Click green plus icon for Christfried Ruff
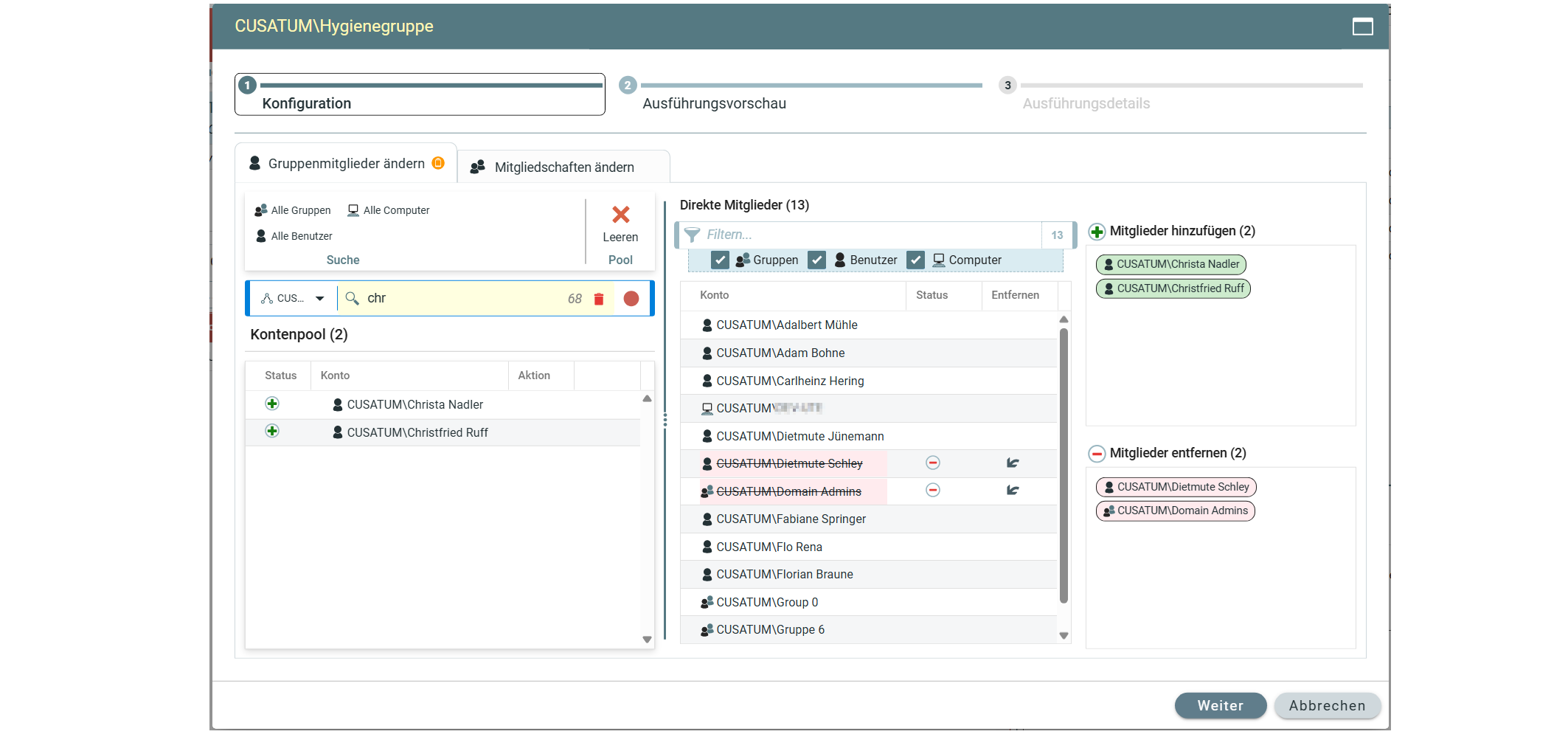The height and width of the screenshot is (737, 1568). click(272, 432)
